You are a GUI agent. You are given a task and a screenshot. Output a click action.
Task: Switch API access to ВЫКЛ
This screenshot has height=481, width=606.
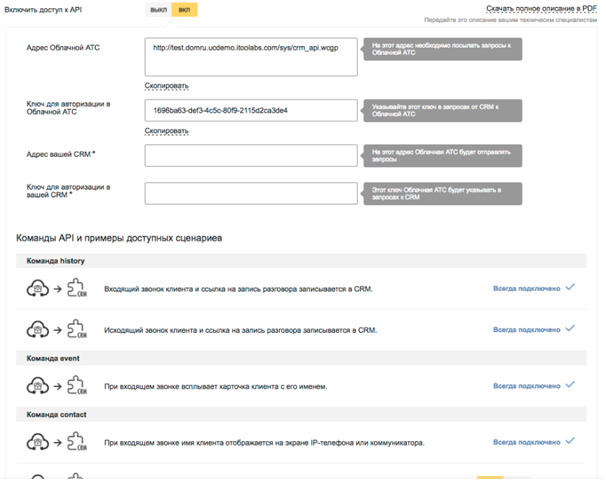[x=158, y=9]
